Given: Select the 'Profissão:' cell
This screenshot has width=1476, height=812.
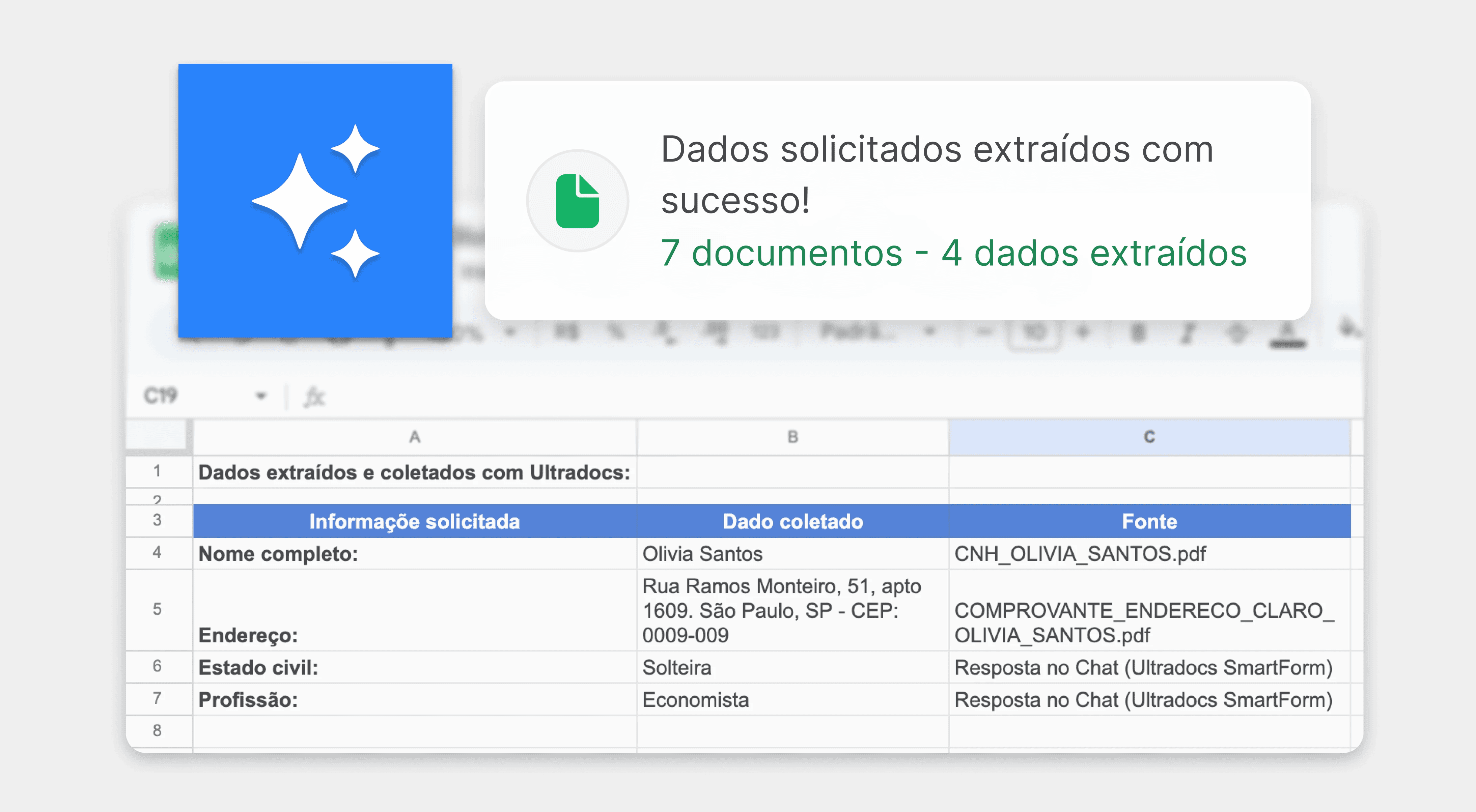Looking at the screenshot, I should 415,699.
